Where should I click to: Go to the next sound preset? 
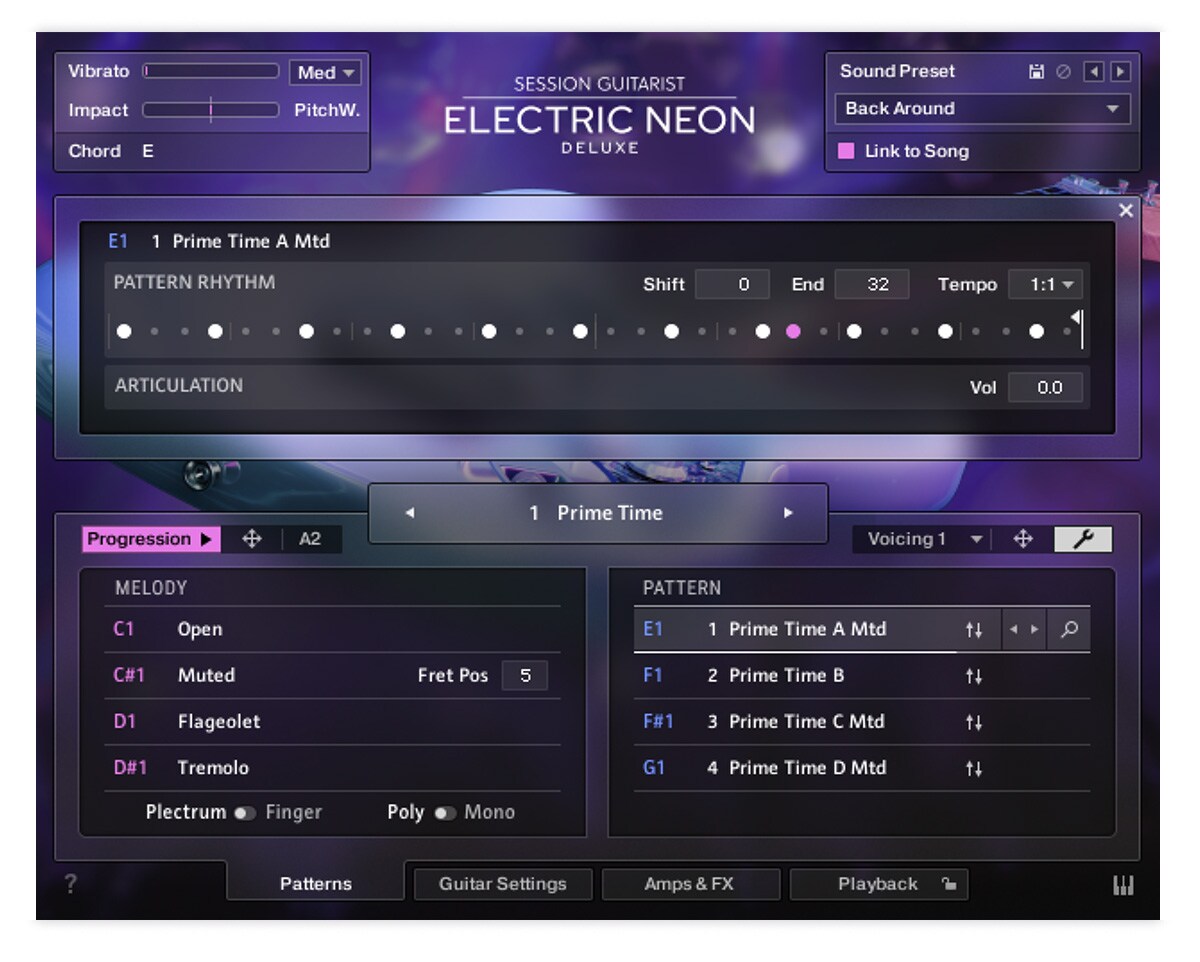[x=1120, y=72]
